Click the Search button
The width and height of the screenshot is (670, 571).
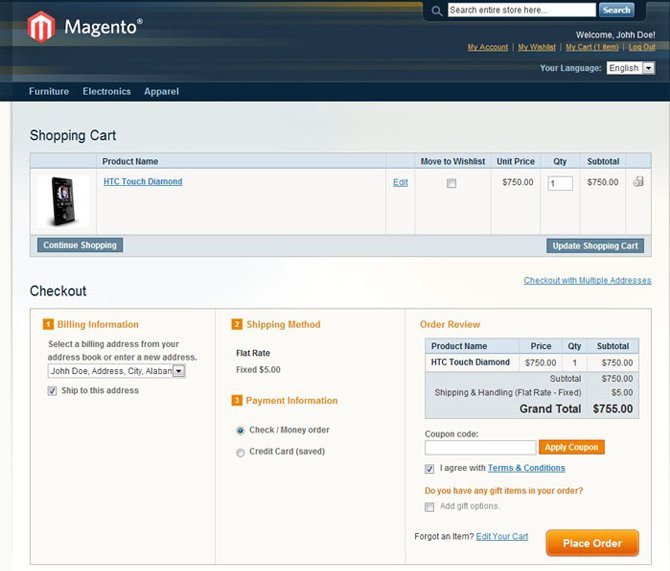617,10
